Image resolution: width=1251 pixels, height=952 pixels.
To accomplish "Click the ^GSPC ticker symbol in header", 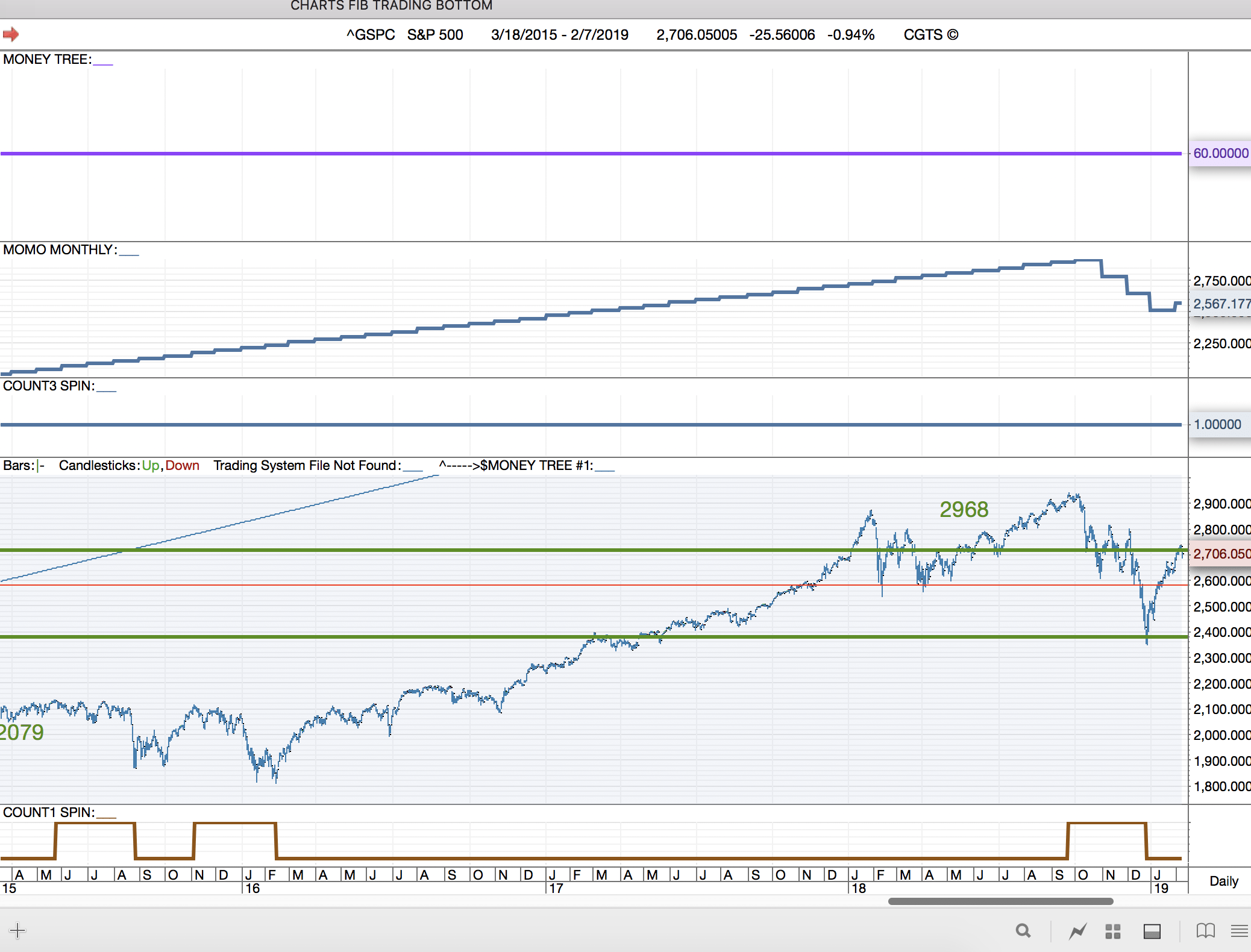I will click(x=371, y=35).
